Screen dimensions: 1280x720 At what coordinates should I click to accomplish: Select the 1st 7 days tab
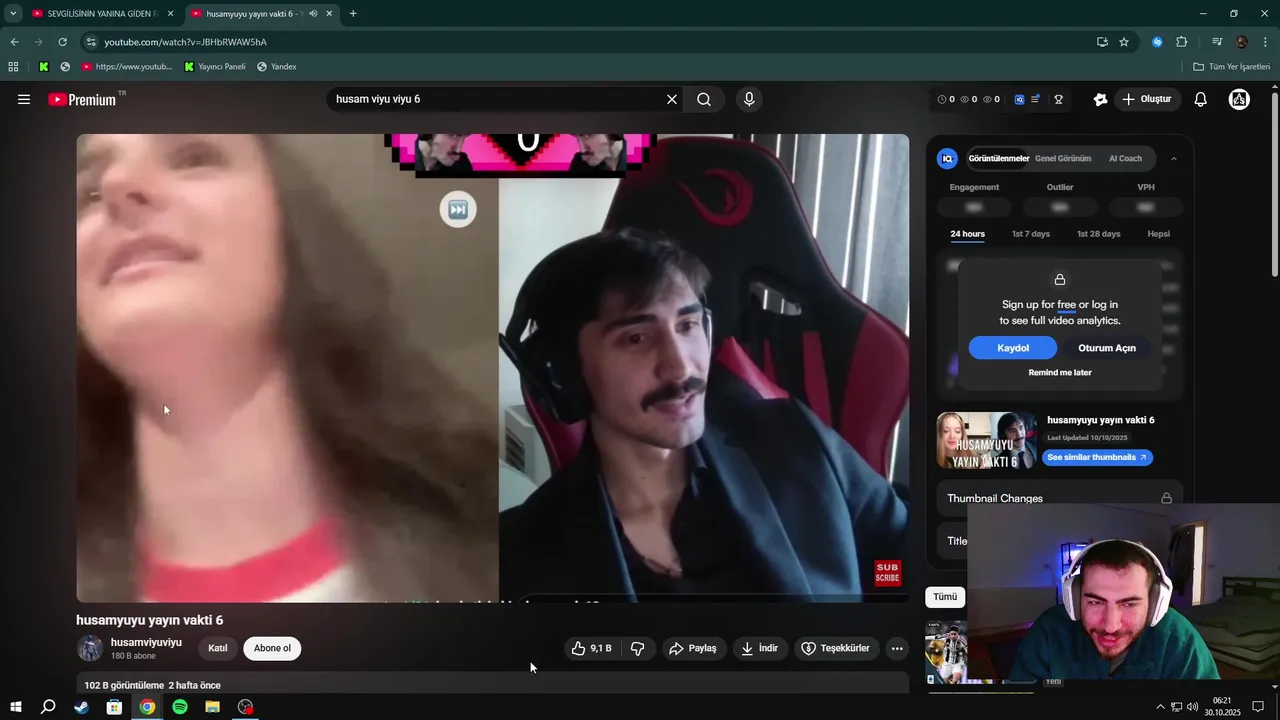tap(1031, 234)
